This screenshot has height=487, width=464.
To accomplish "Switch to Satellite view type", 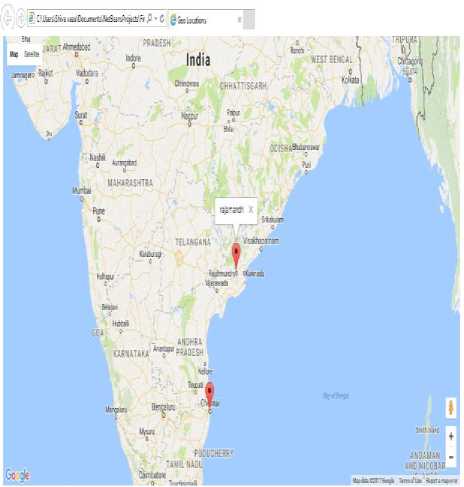I will 32,54.
